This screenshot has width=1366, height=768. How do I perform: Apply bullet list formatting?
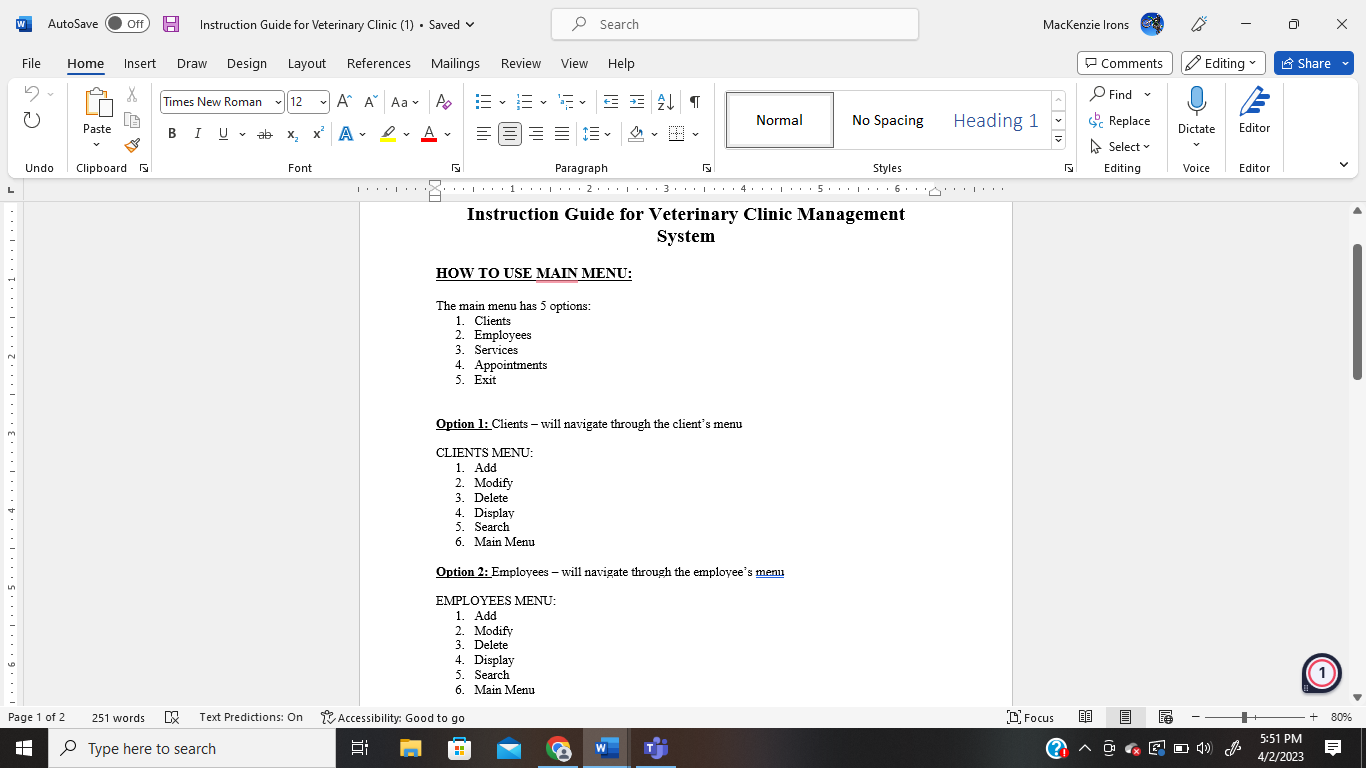pyautogui.click(x=483, y=102)
